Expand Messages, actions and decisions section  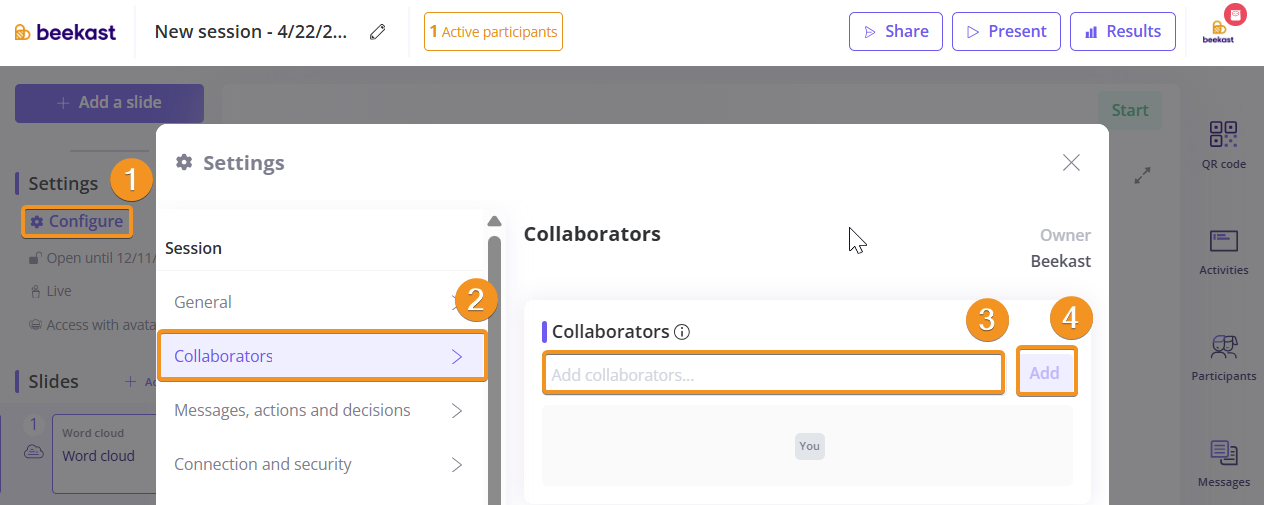[x=456, y=410]
